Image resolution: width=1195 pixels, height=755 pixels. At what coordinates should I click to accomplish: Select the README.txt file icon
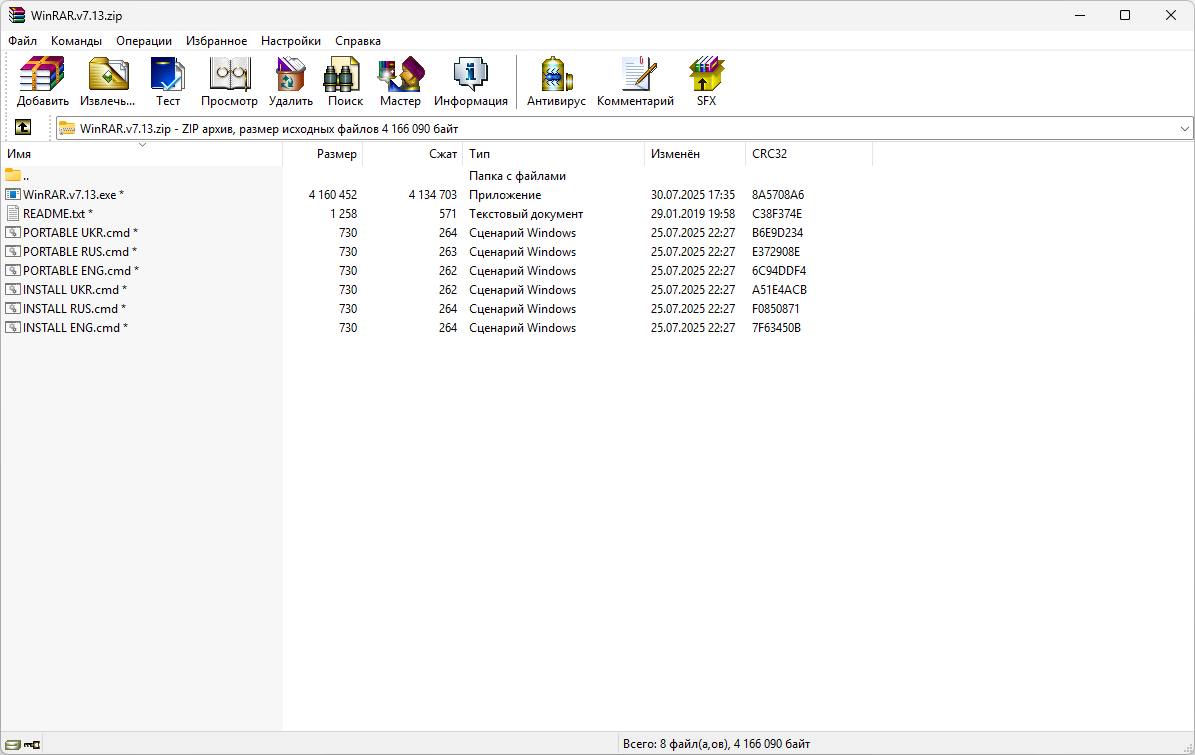click(13, 213)
